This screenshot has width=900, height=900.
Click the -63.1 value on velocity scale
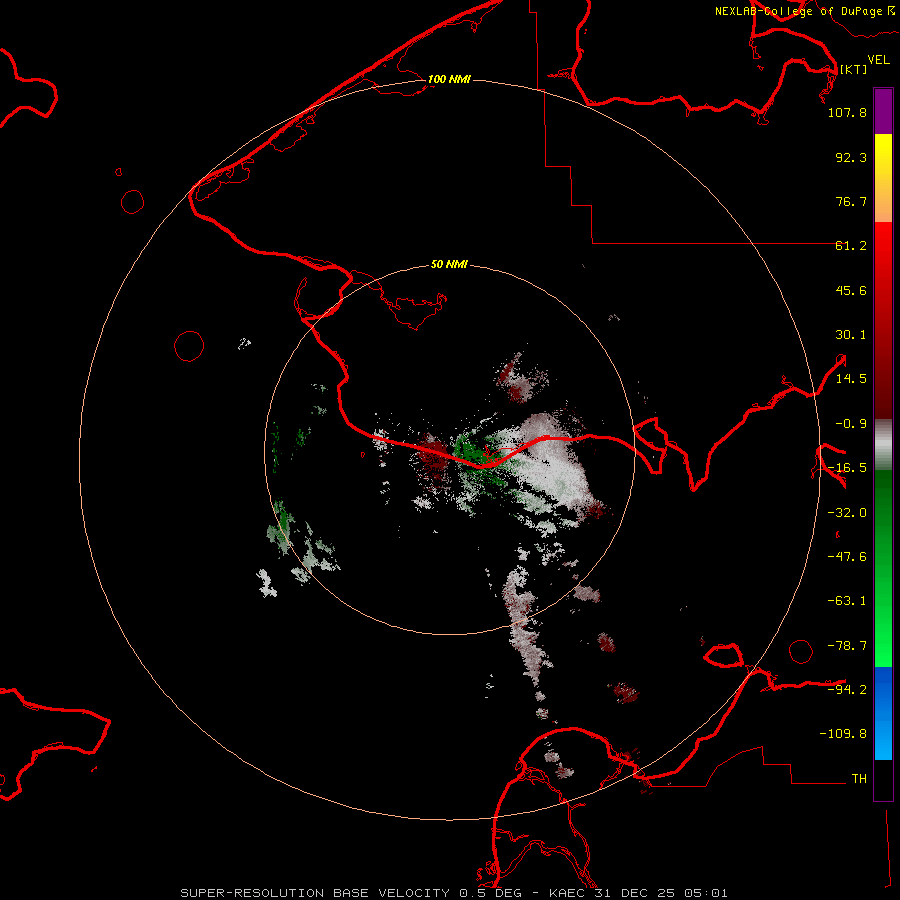[x=847, y=601]
